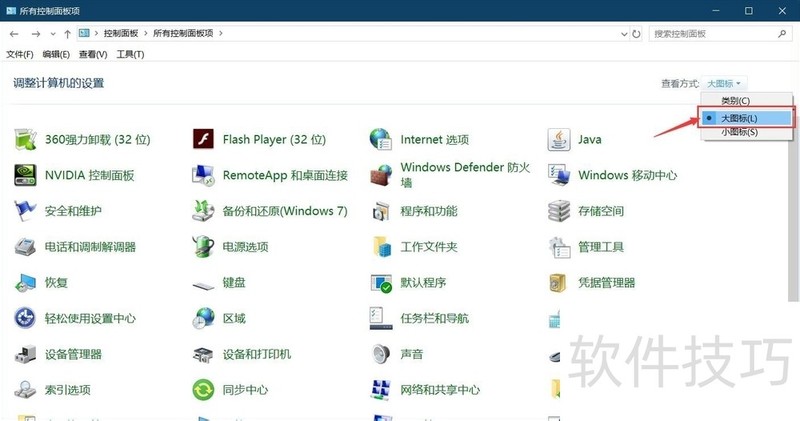Open the Windows Defender 防火墙 brick wall icon
Screen dimensions: 800x421
point(381,175)
